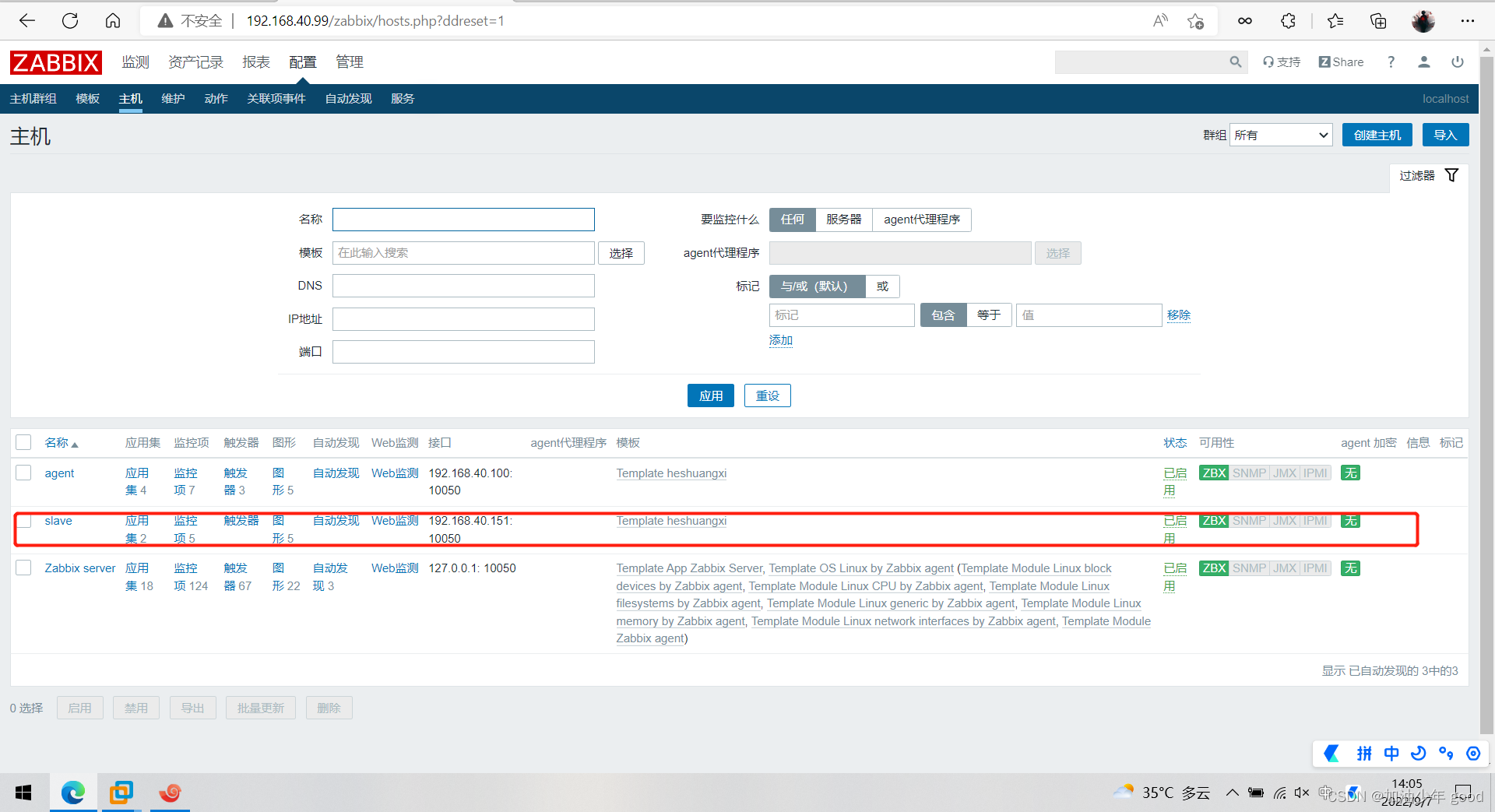Viewport: 1495px width, 812px height.
Task: Click the search magnifier icon in Zabbix header
Action: [x=1235, y=62]
